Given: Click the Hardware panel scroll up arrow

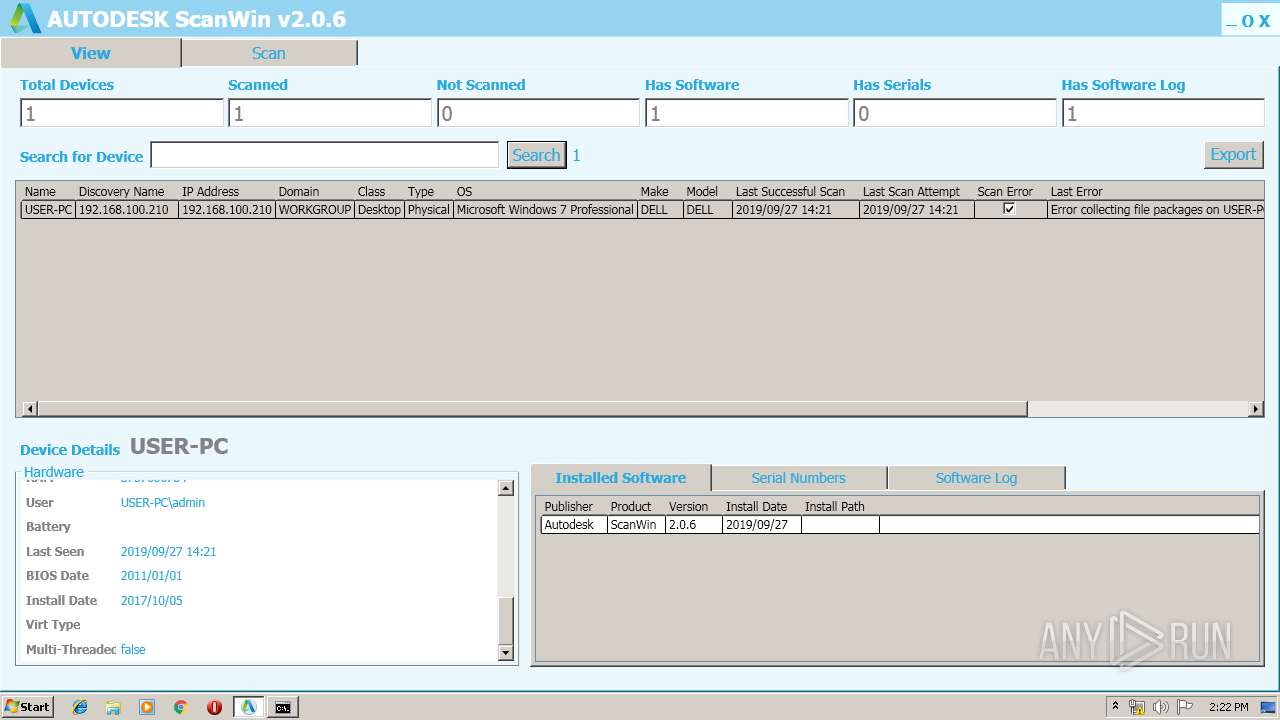Looking at the screenshot, I should tap(505, 489).
